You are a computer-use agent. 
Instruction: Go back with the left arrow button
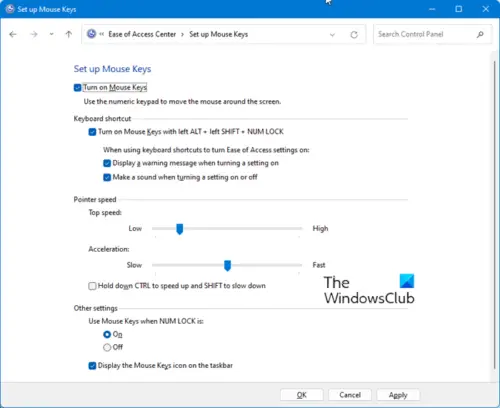(x=13, y=34)
